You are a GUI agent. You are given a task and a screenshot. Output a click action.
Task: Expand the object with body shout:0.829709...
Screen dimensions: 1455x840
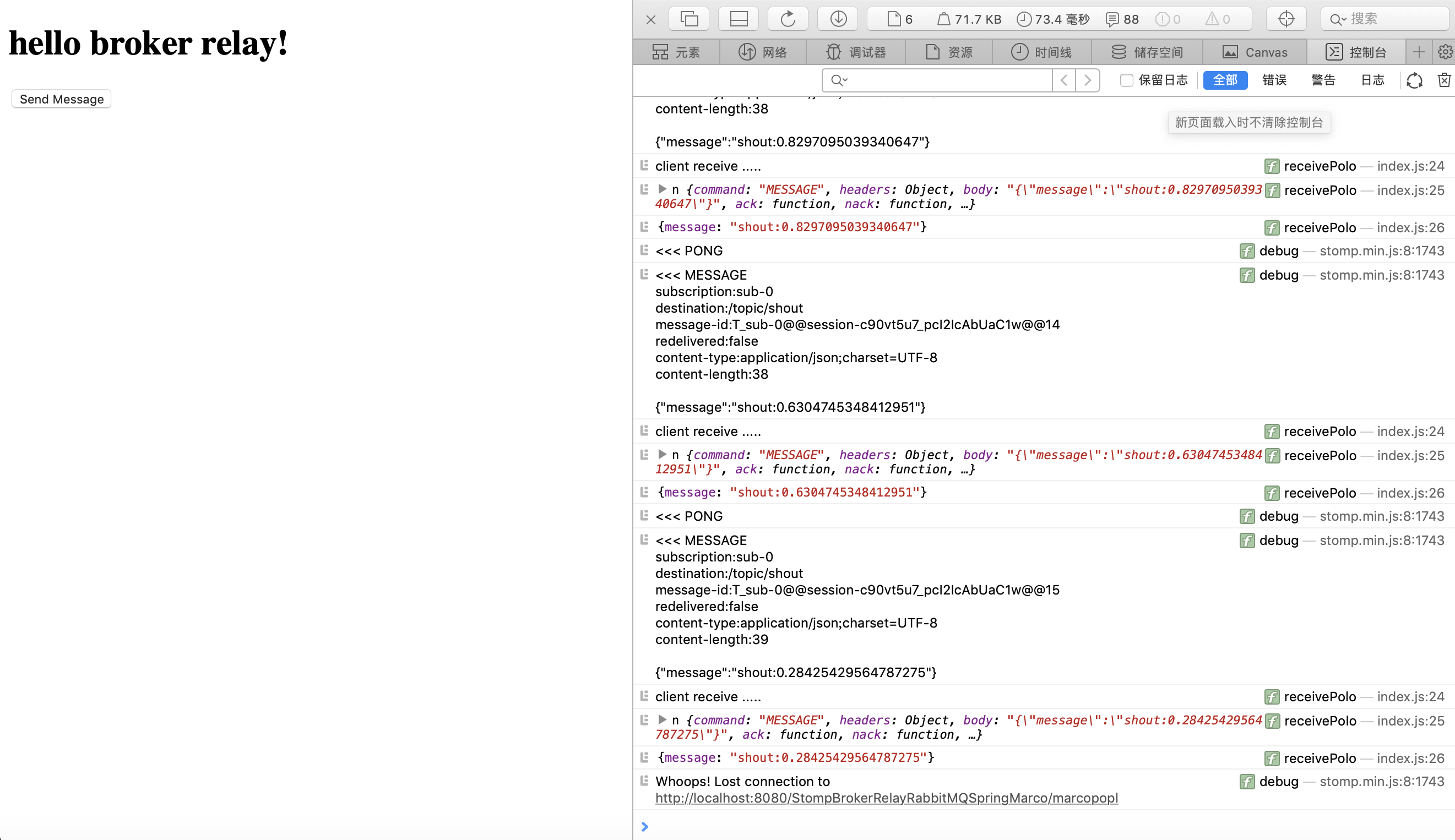pos(662,189)
